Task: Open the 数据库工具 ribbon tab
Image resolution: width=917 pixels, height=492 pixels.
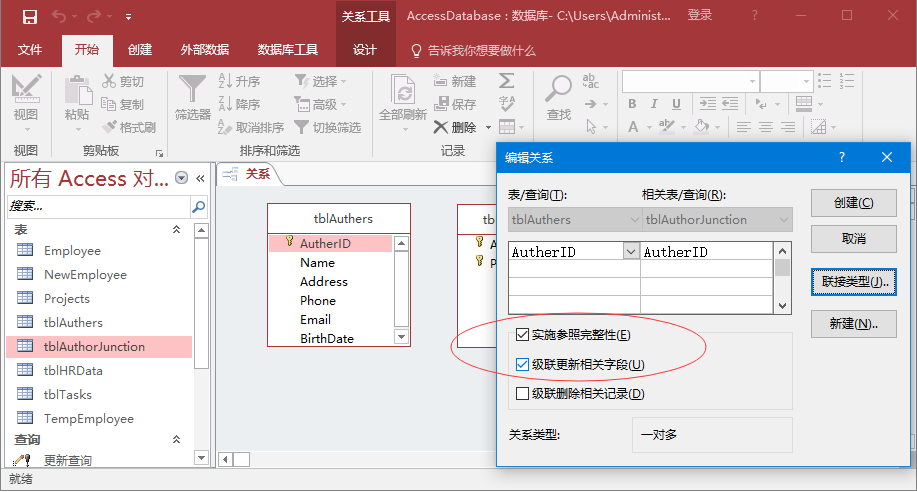Action: (x=287, y=50)
